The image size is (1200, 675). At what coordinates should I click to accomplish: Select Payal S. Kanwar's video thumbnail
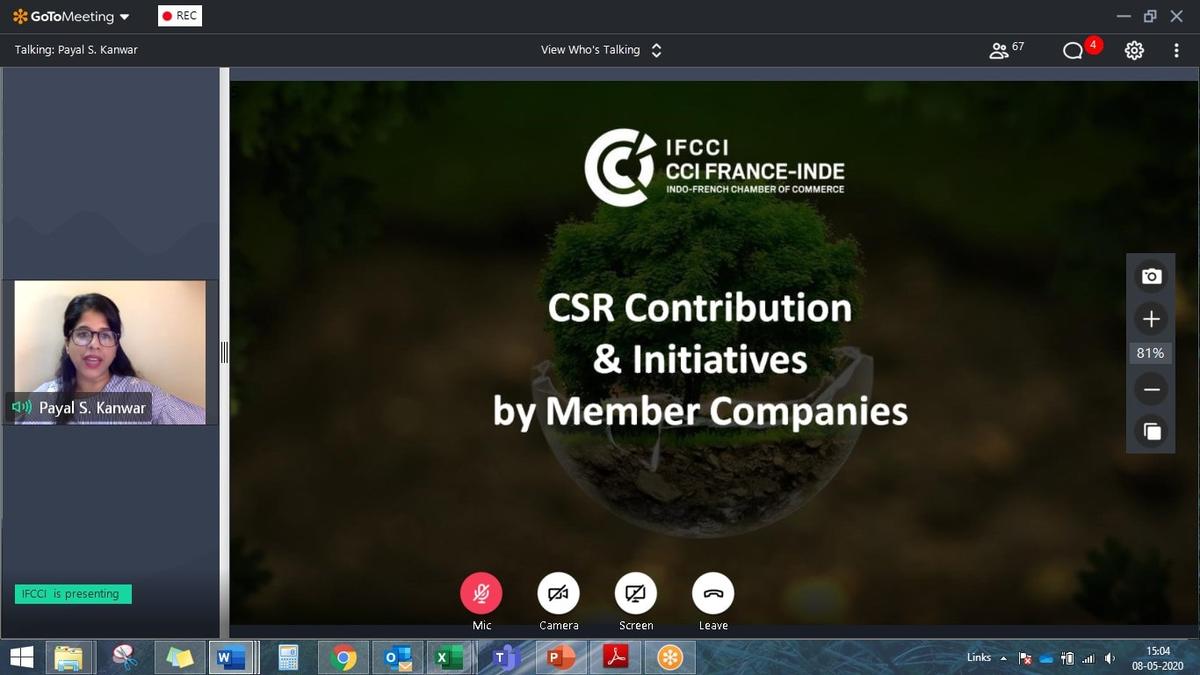(x=109, y=352)
